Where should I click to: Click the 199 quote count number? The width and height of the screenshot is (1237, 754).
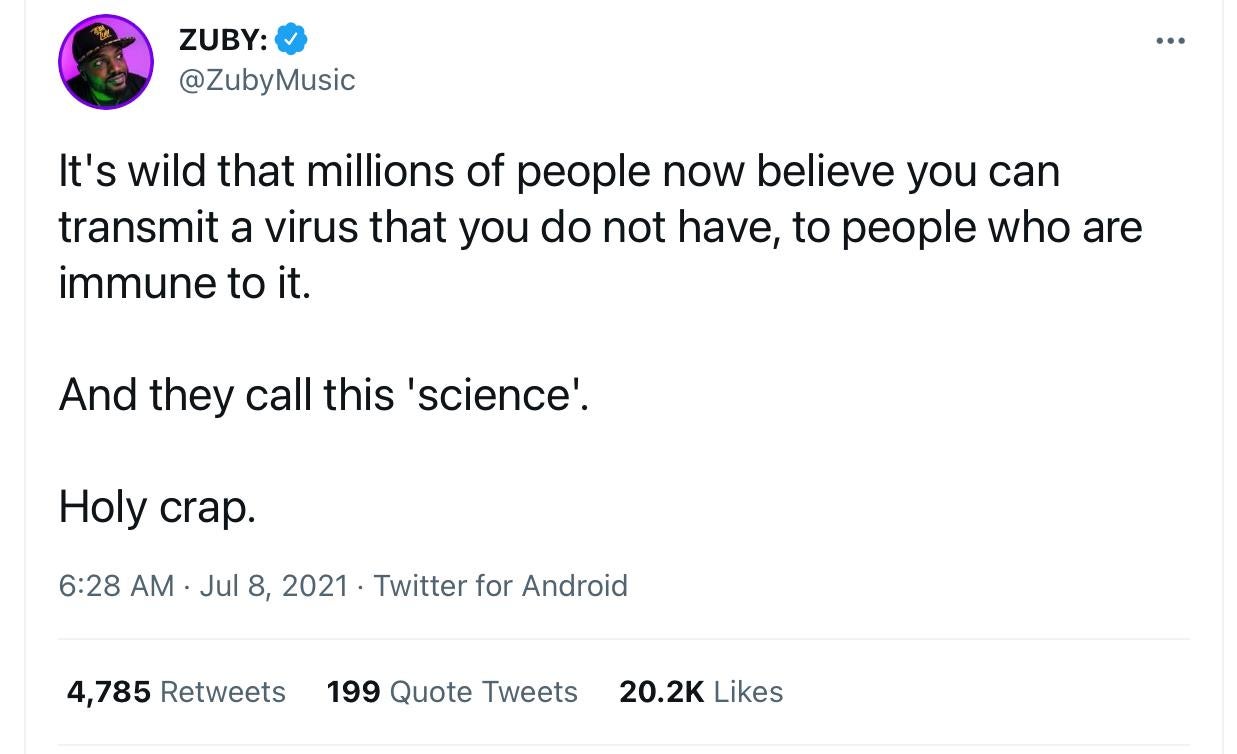(x=353, y=692)
